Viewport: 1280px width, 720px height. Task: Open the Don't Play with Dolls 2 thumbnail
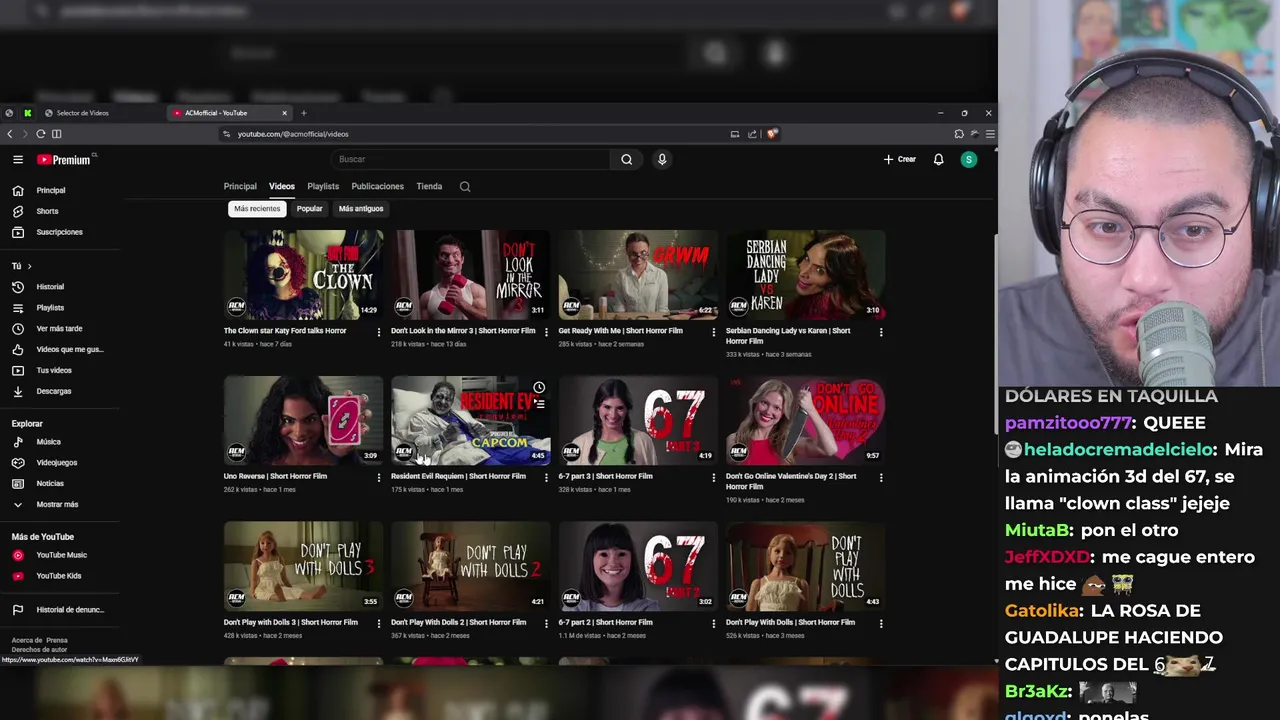coord(471,566)
